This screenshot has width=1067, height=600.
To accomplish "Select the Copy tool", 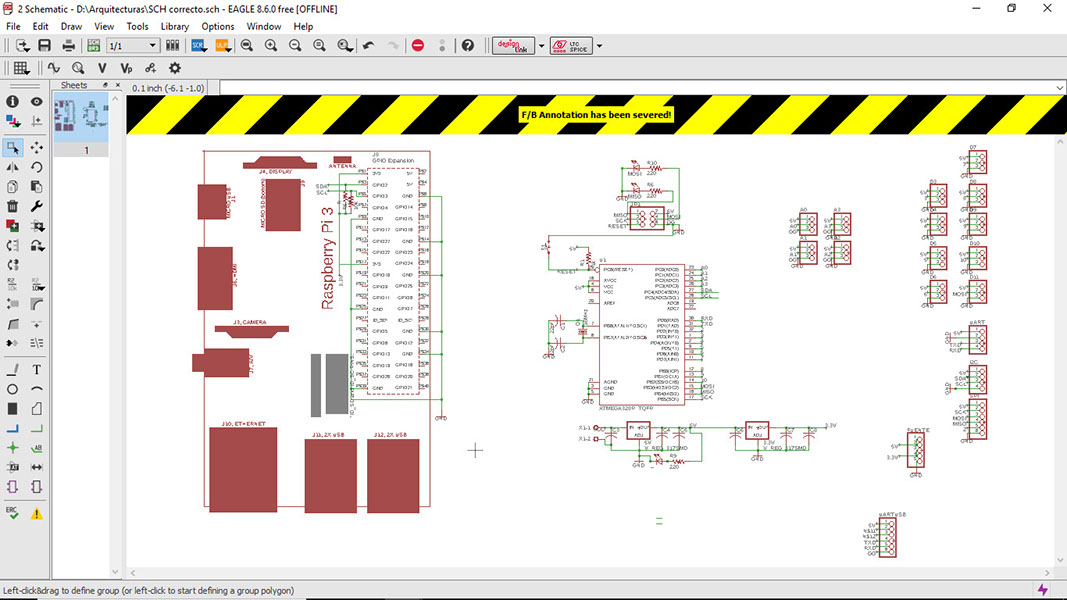I will (x=12, y=186).
